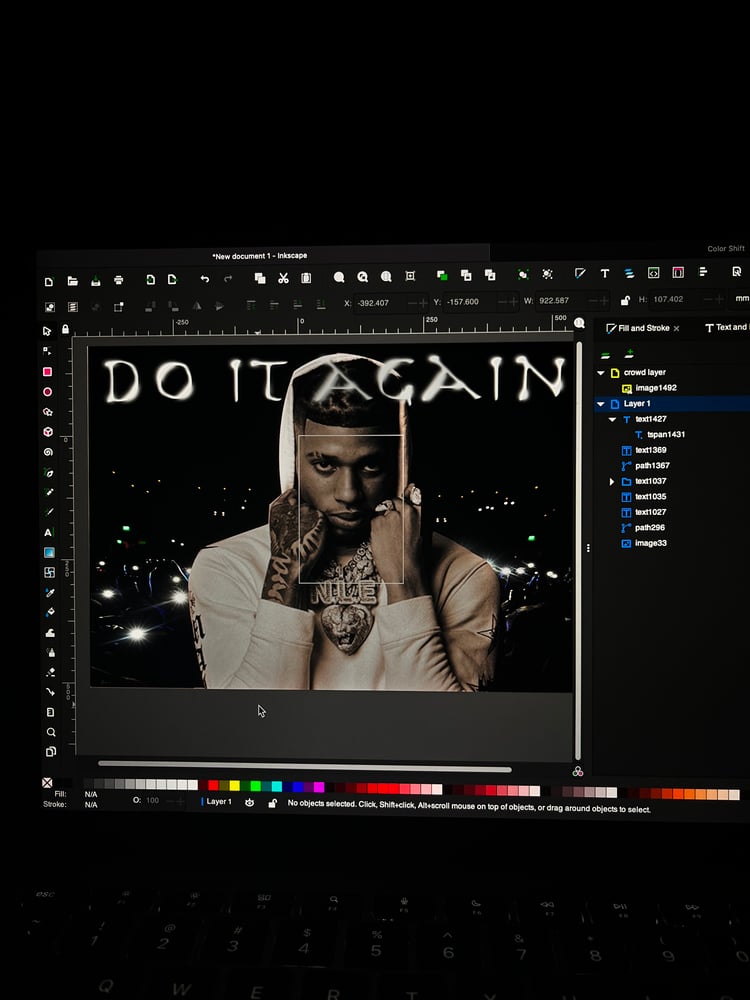Select the Zoom magnifier tool in toolbox
Screen dimensions: 750x1000
[51, 732]
